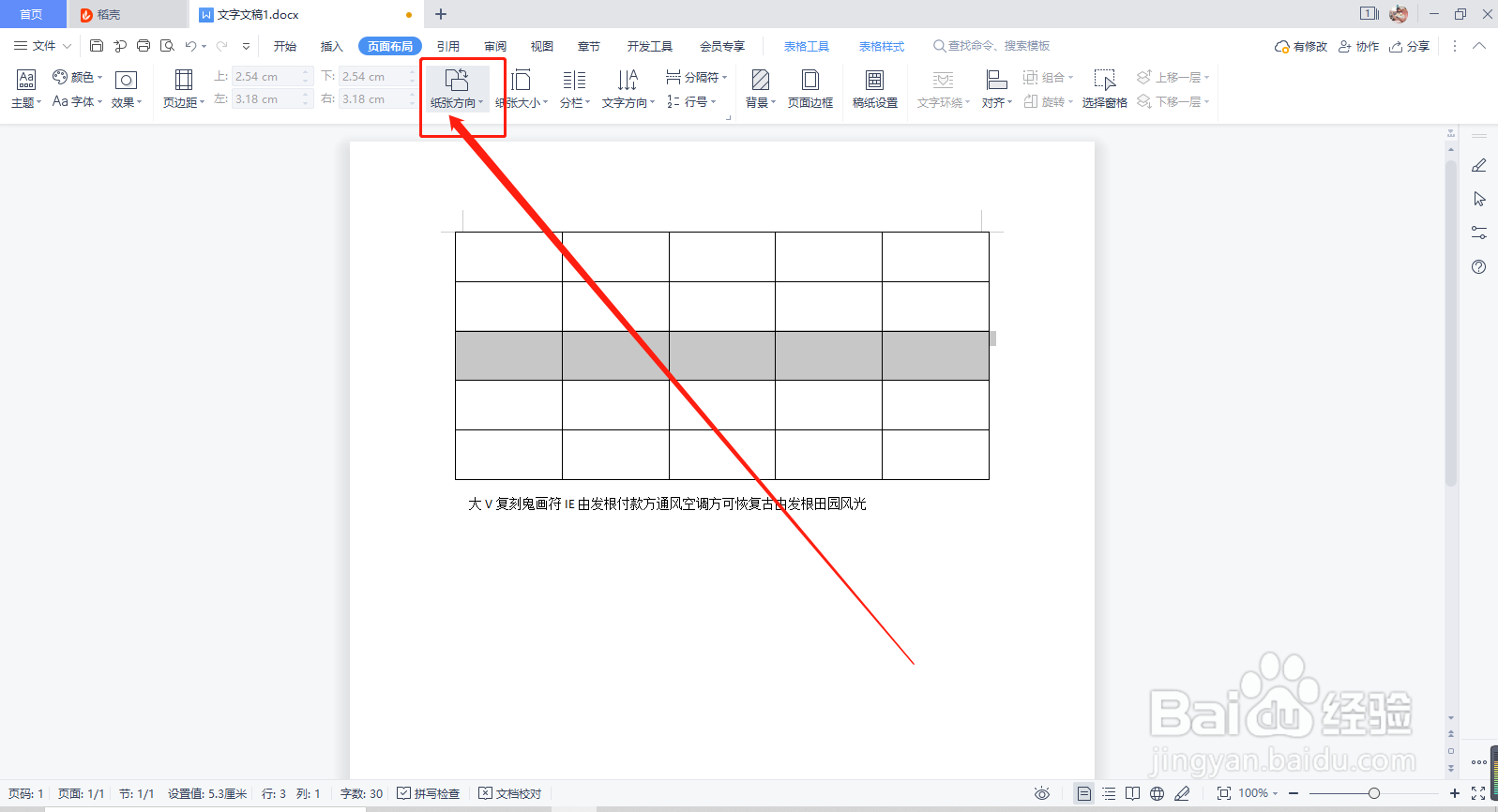Toggle 拼写检查 spell check
This screenshot has height=812, width=1498.
coord(429,793)
